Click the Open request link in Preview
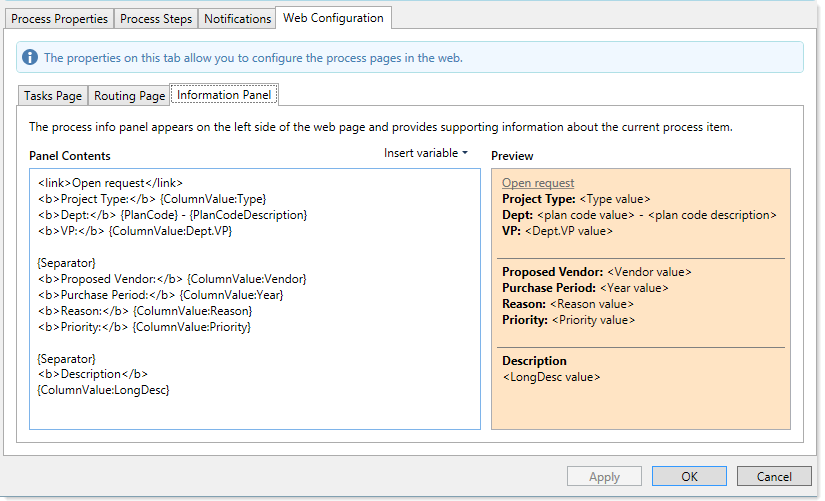Viewport: 825px width, 501px height. 538,183
